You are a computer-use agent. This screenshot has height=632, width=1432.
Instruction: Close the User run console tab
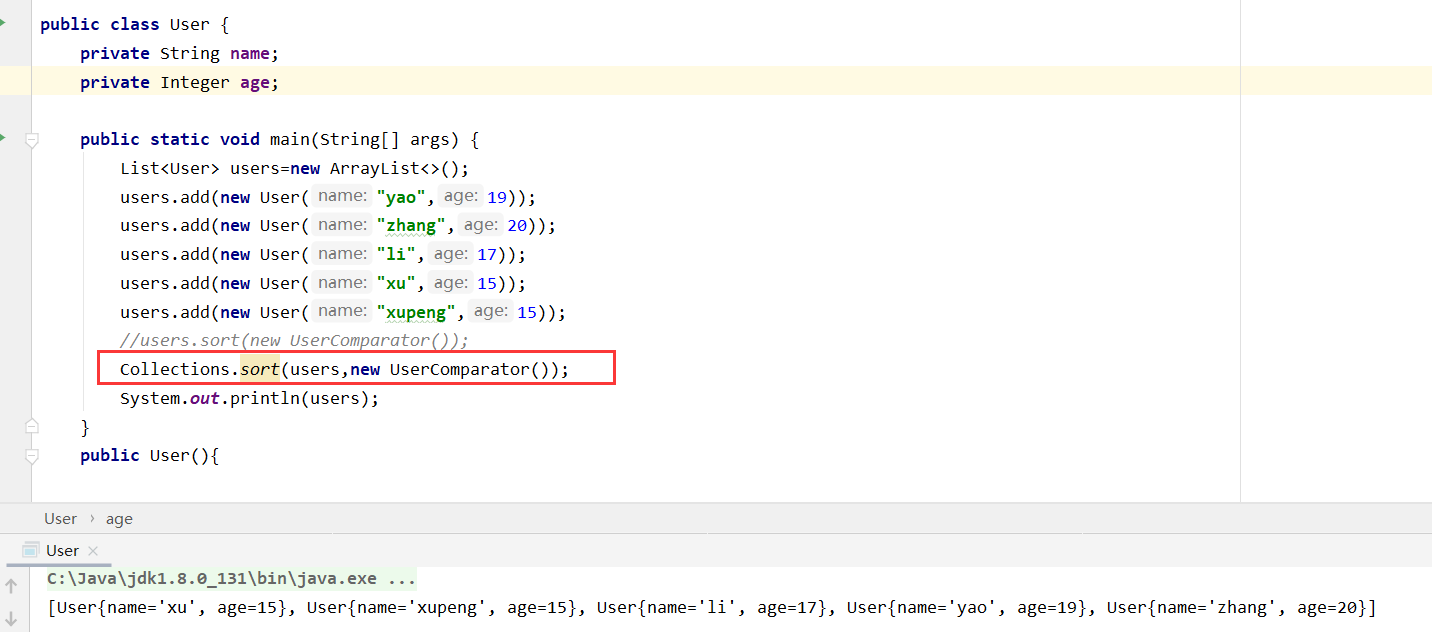[92, 550]
